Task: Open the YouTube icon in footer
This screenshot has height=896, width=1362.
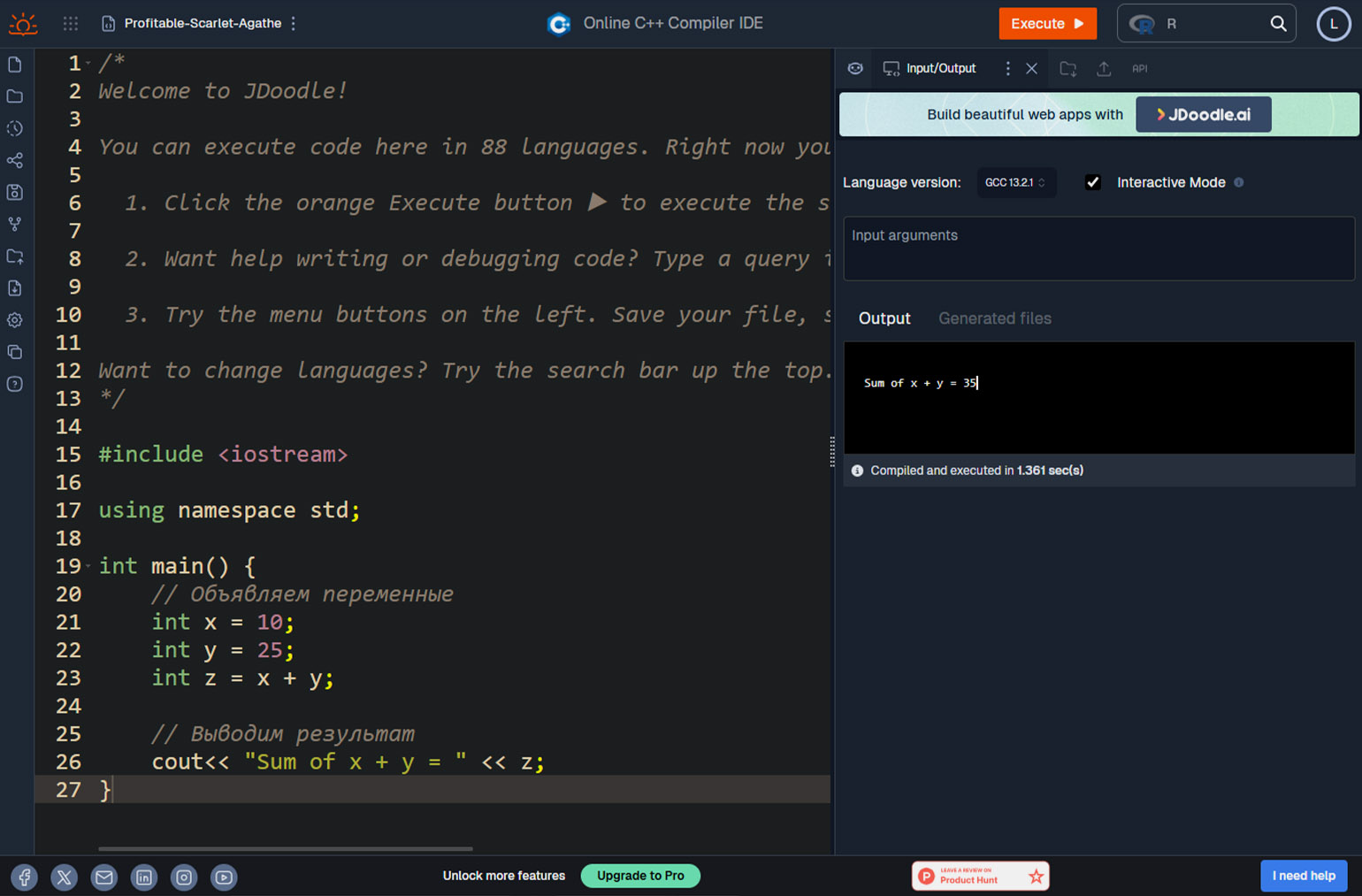Action: click(x=224, y=877)
